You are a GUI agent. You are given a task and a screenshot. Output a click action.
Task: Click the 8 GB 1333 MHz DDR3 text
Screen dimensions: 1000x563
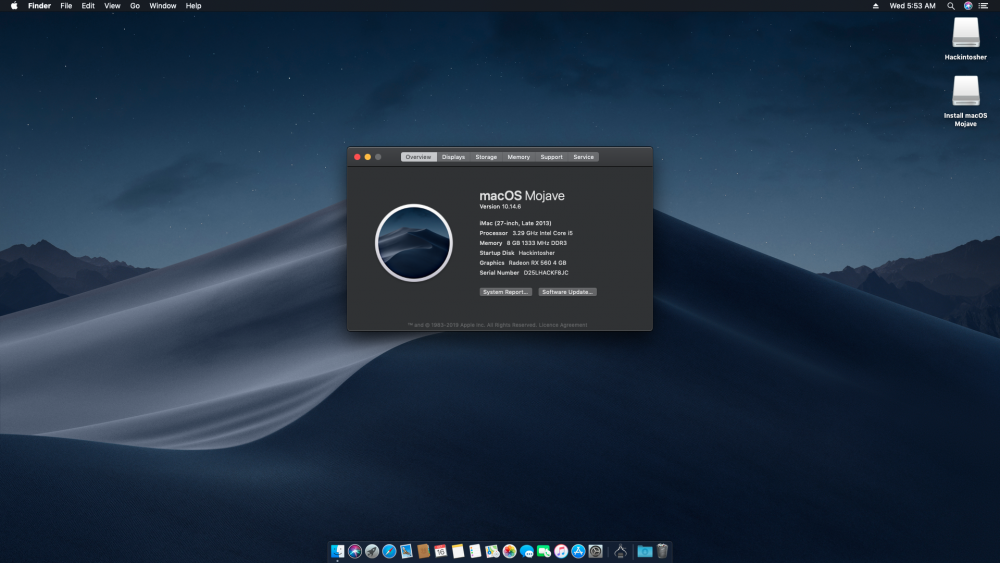tap(536, 243)
